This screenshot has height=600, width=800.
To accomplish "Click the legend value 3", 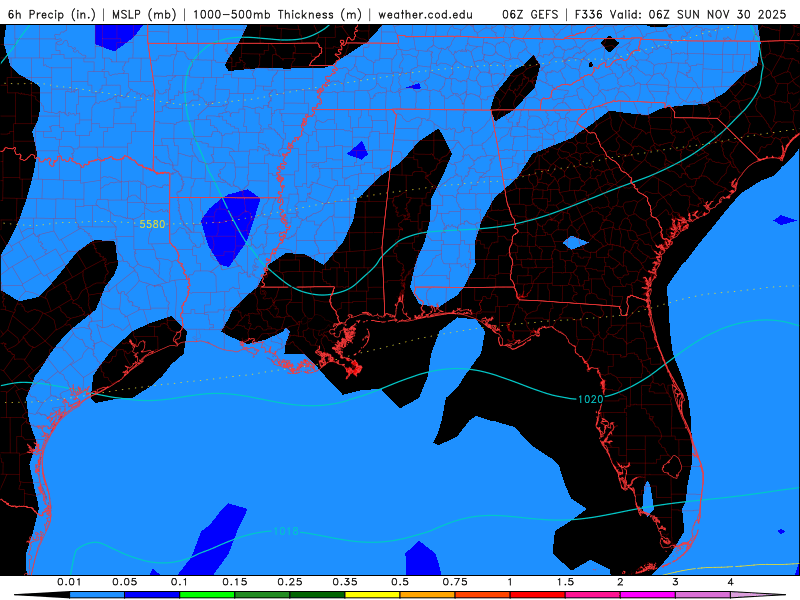I will point(675,582).
